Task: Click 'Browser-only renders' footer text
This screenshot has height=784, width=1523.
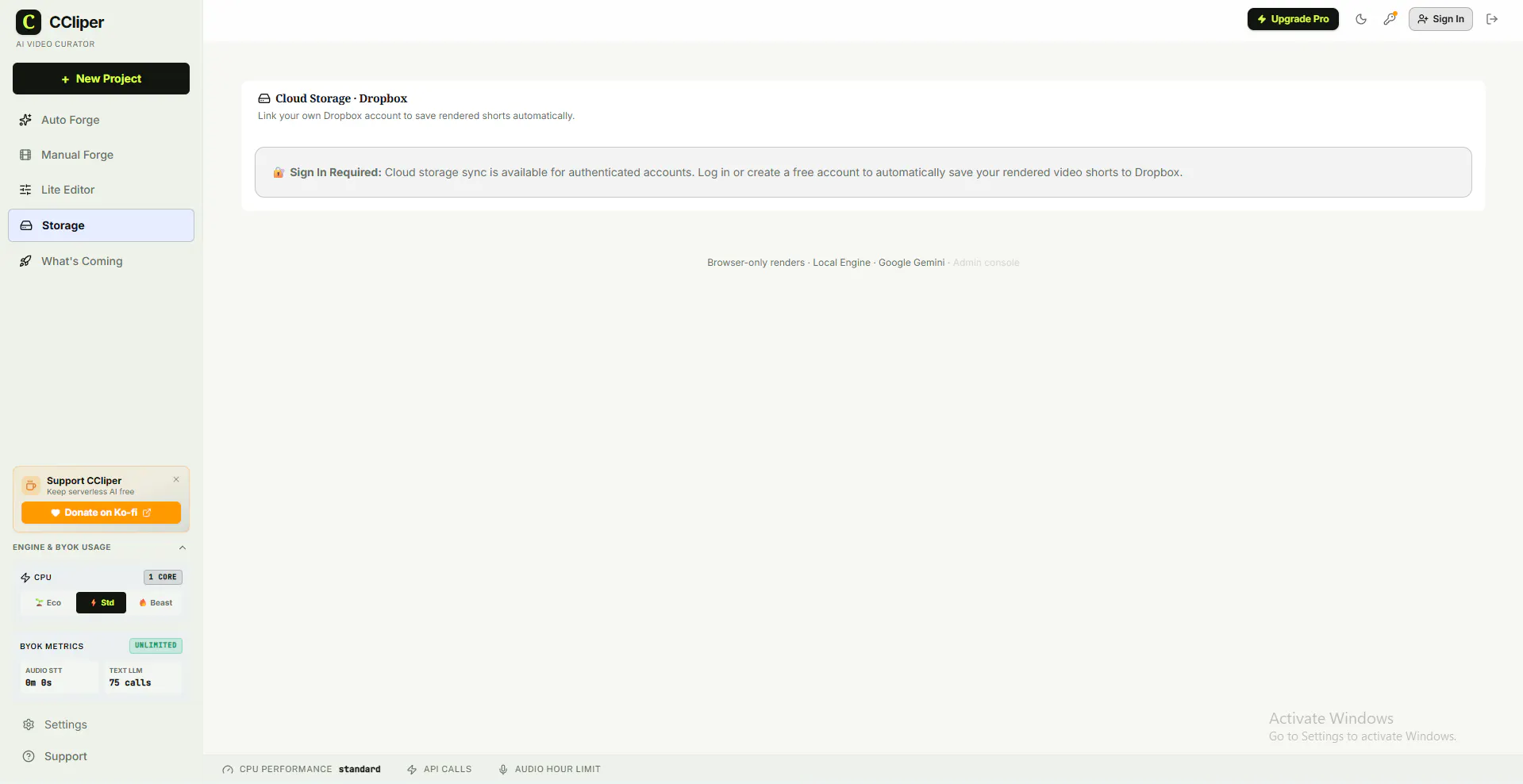Action: coord(756,263)
